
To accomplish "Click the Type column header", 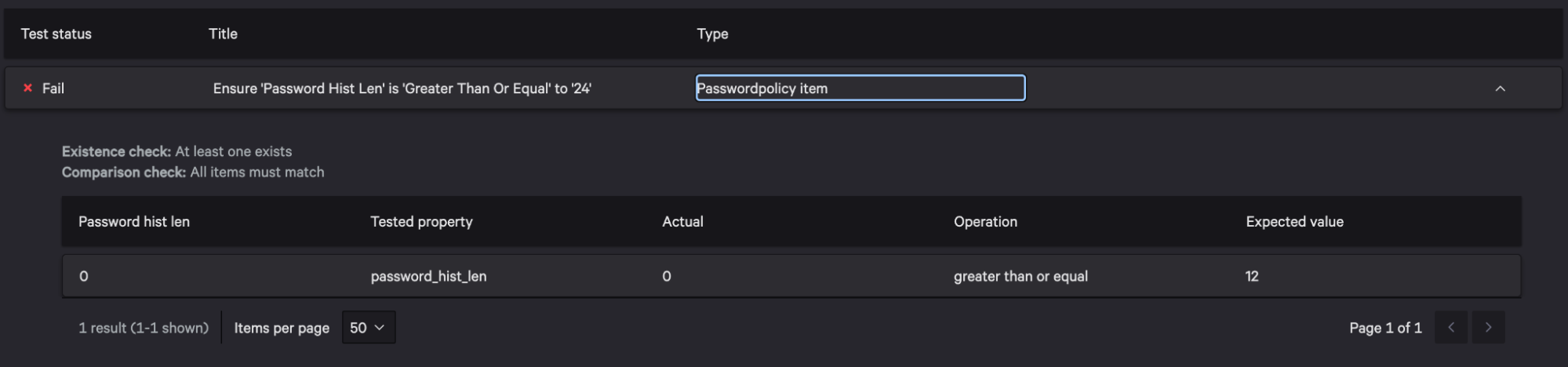I will click(x=712, y=34).
